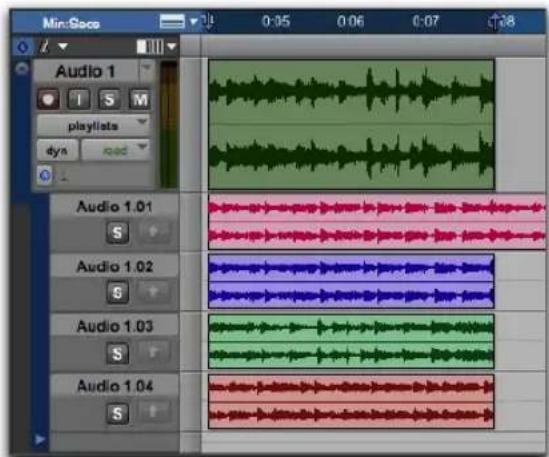Mute the Audio 1 track
Viewport: 549px width, 457px height.
pyautogui.click(x=140, y=99)
